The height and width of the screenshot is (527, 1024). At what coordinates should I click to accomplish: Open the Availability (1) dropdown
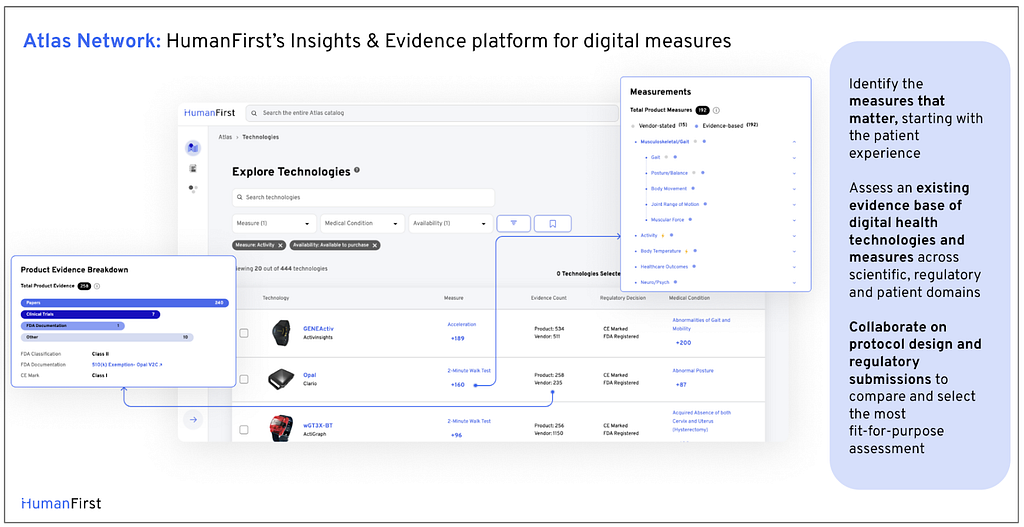(x=451, y=223)
